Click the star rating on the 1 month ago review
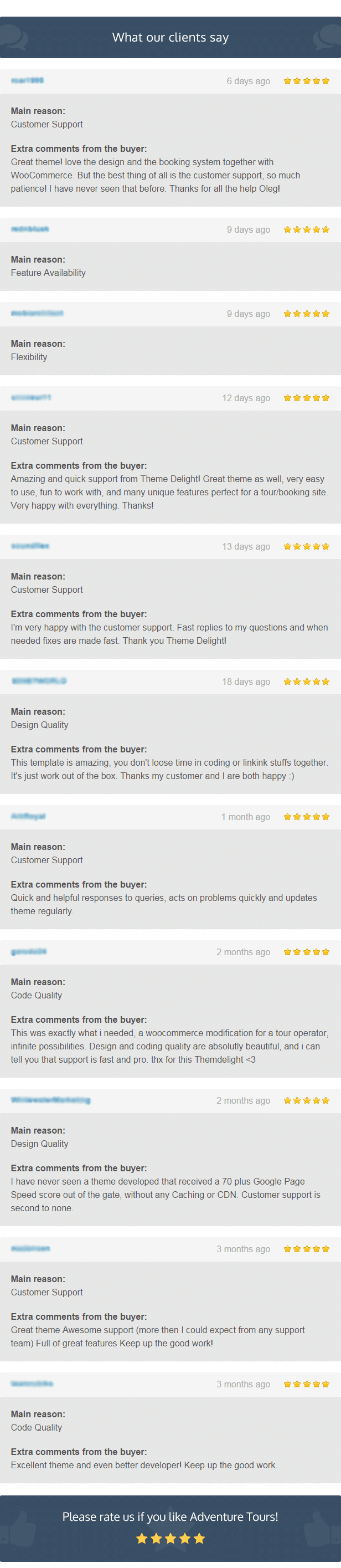Screen dimensions: 341x1568 point(306,817)
